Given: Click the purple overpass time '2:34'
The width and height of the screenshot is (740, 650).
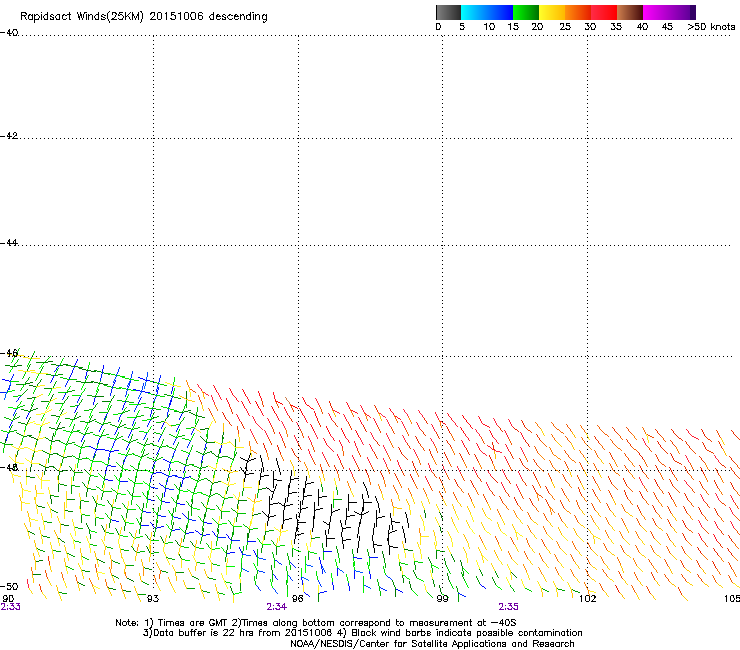Looking at the screenshot, I should (277, 607).
